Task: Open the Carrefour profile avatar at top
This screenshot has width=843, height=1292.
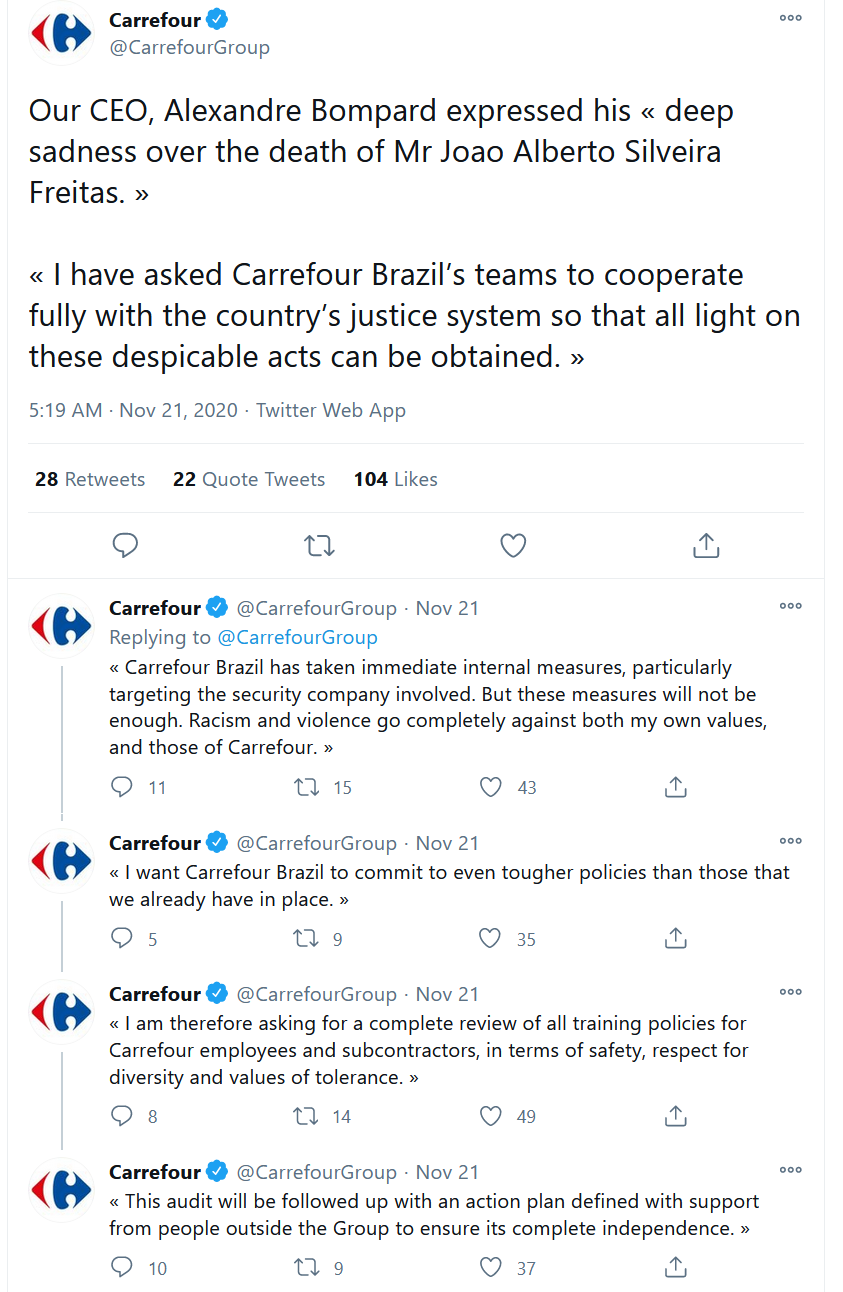Action: coord(62,34)
